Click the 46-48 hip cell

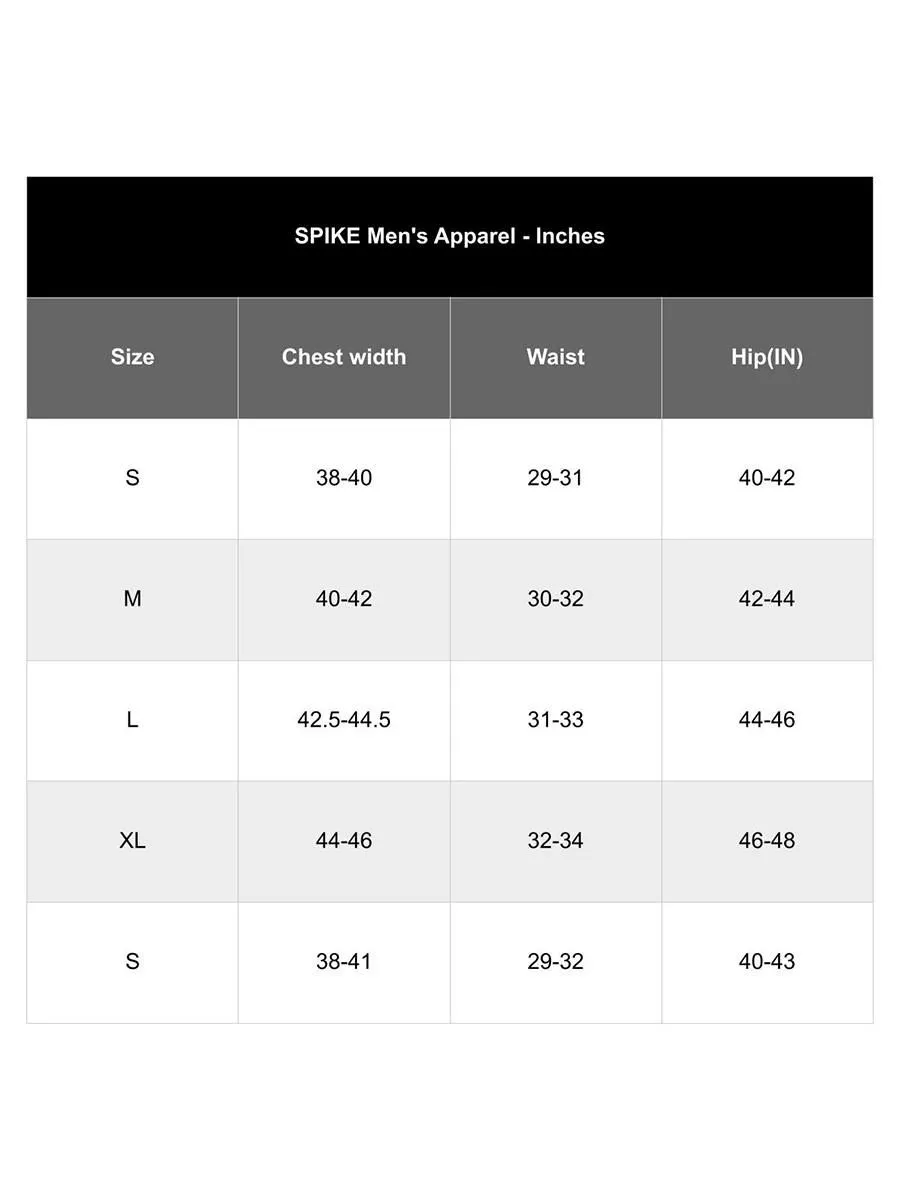767,841
